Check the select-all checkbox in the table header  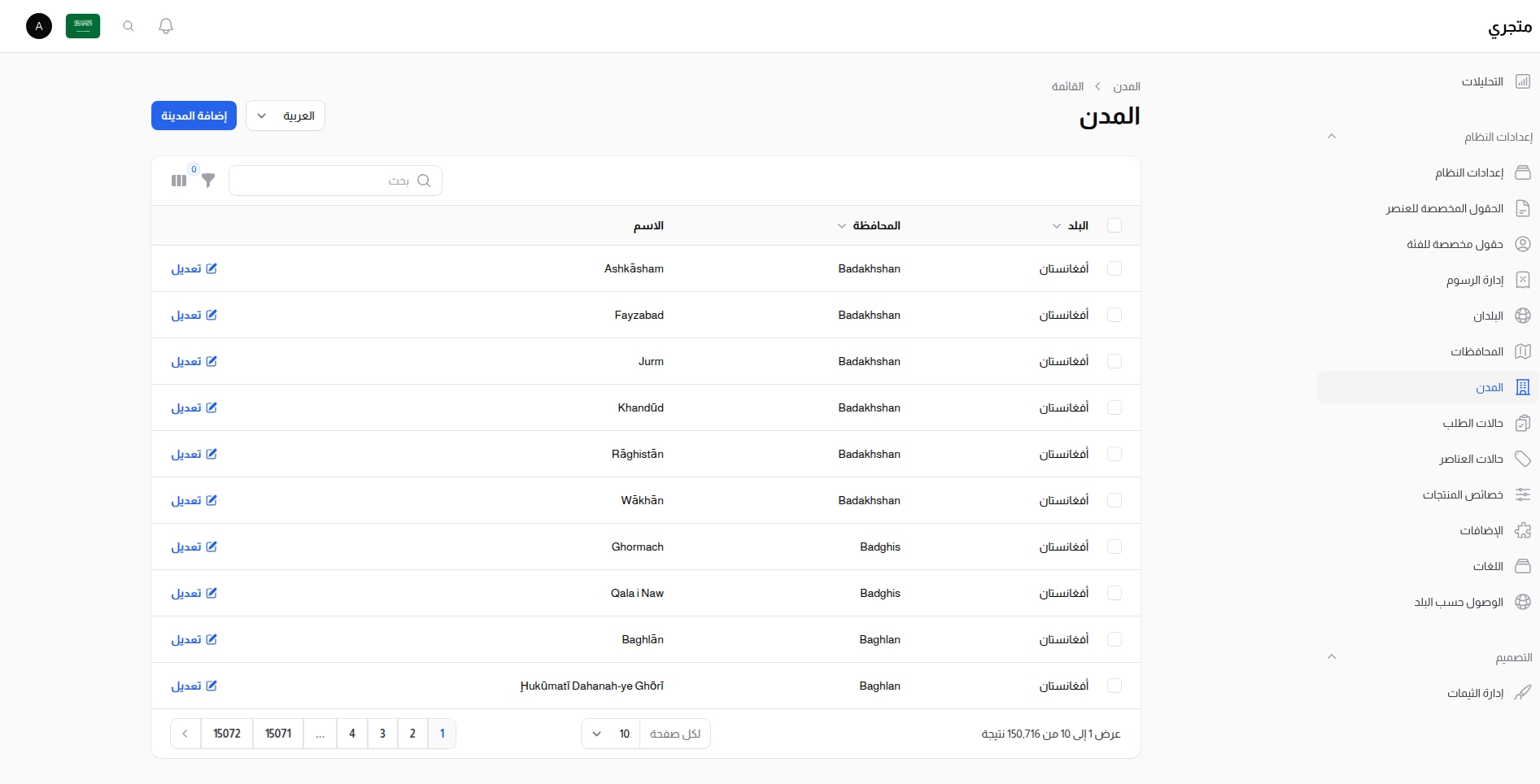coord(1115,225)
